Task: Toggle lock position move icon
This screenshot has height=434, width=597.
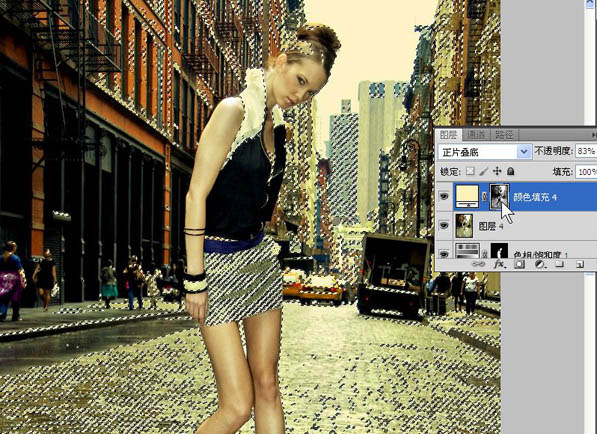Action: pos(497,171)
